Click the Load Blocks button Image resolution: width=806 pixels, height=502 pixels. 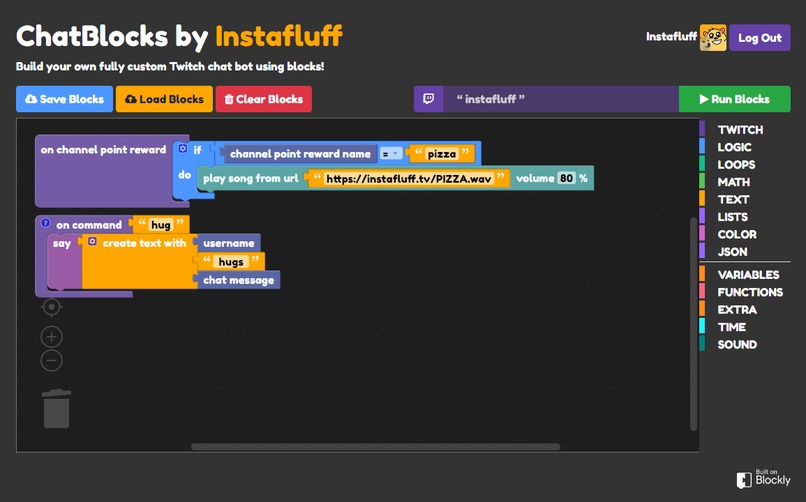(x=164, y=99)
